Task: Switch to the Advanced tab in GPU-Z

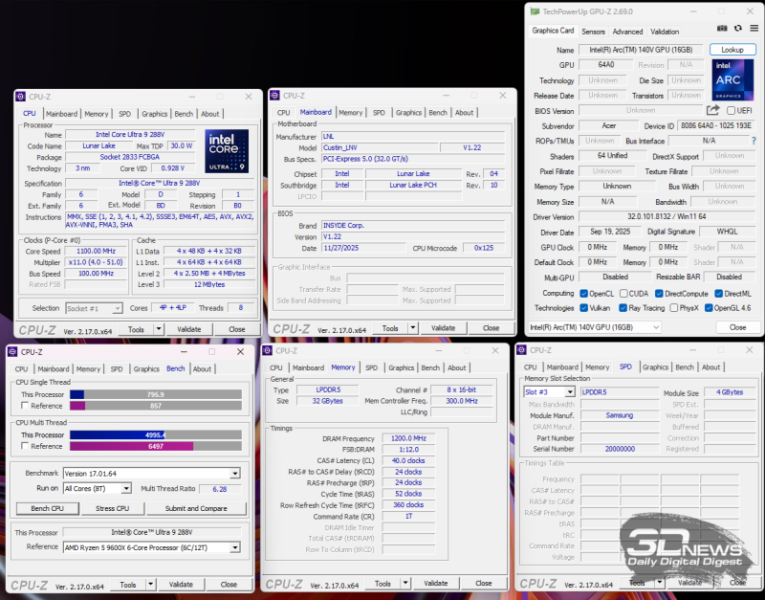Action: coord(627,32)
